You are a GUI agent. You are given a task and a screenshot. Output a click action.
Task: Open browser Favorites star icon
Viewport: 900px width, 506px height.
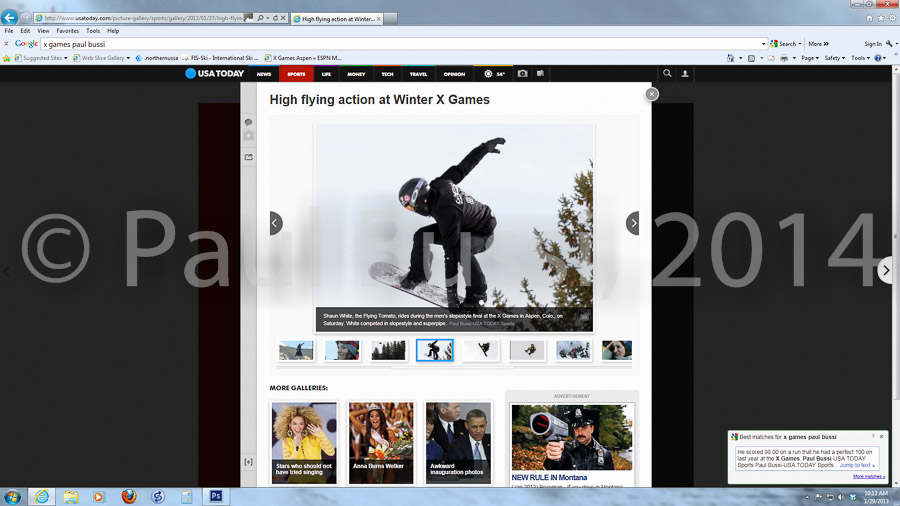(880, 18)
